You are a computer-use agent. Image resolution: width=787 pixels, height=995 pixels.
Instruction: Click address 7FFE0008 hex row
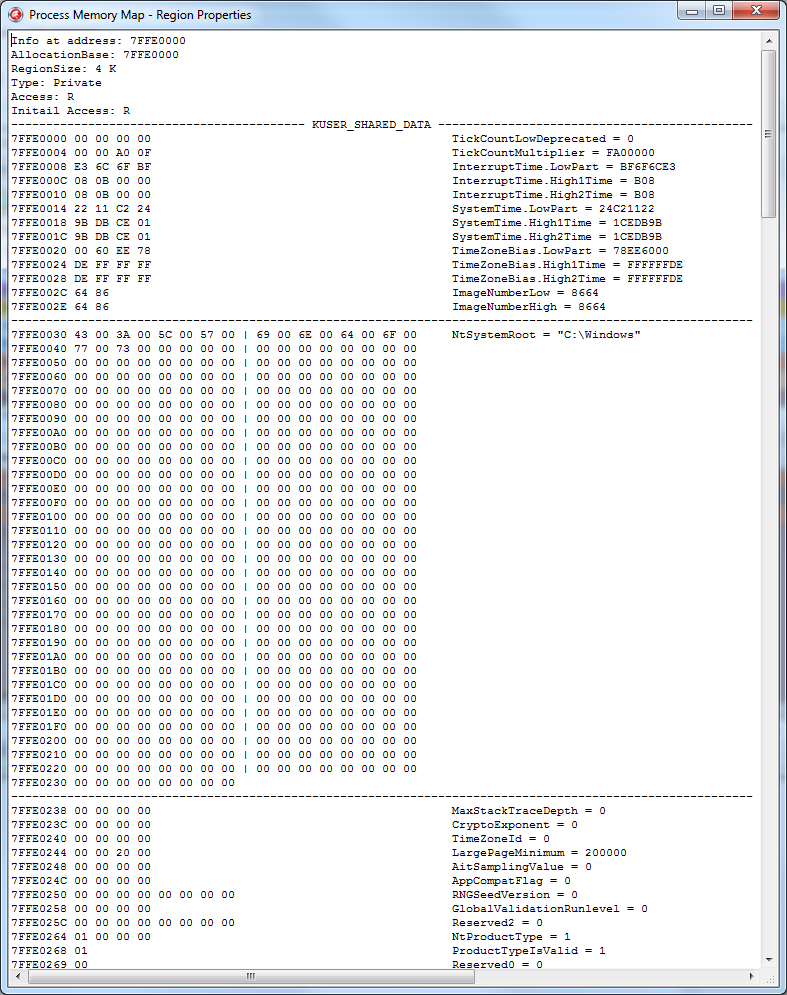pyautogui.click(x=81, y=166)
